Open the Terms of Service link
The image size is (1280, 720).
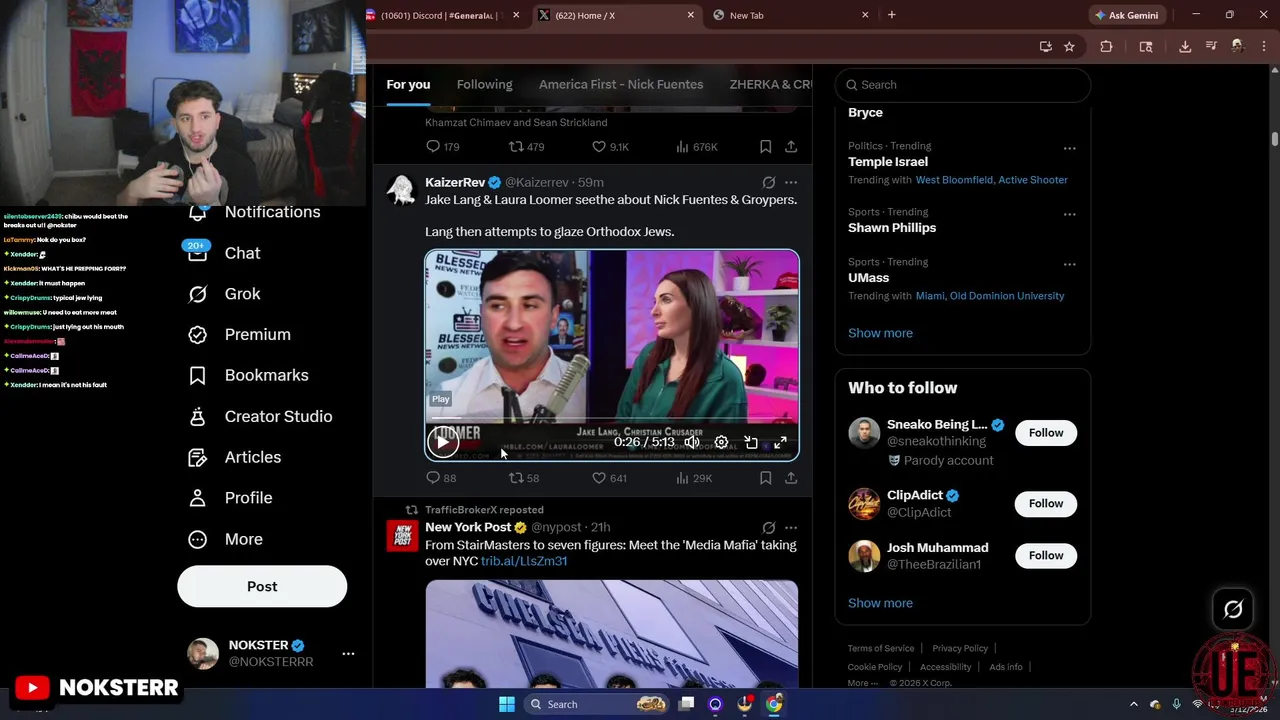(x=881, y=648)
